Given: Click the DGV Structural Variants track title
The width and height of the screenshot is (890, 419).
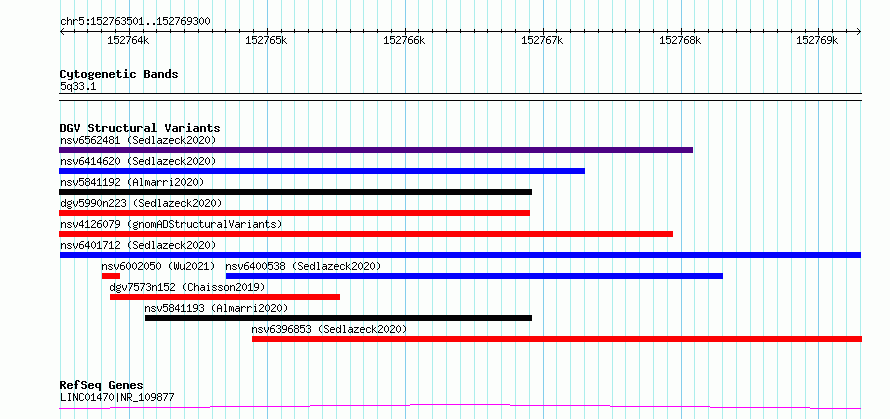Looking at the screenshot, I should (140, 128).
